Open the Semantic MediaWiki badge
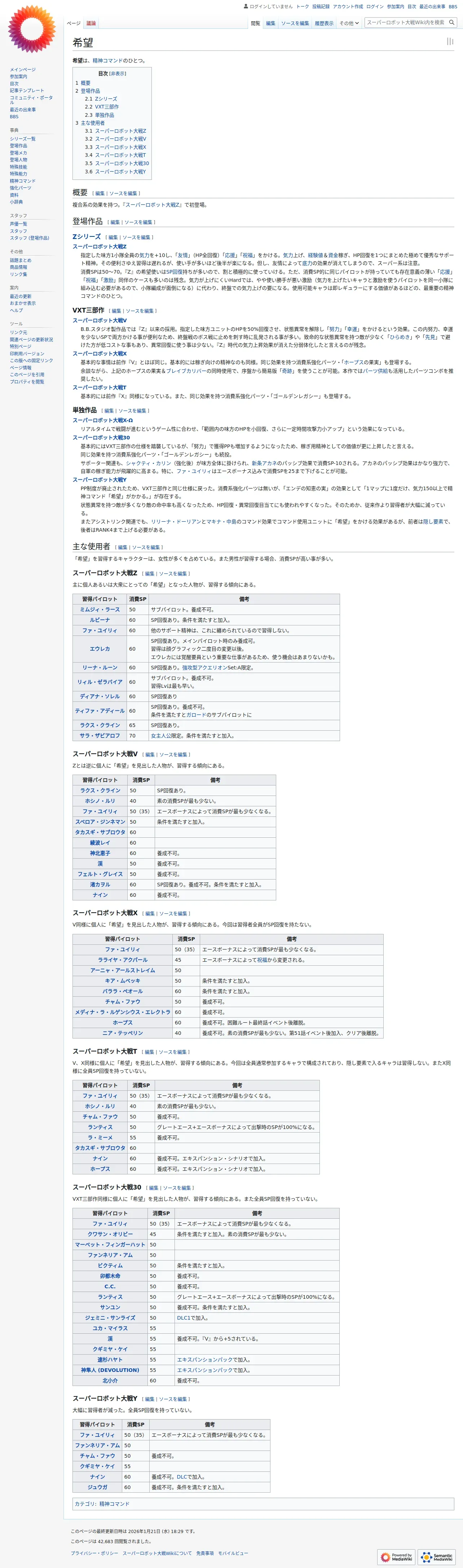The image size is (463, 1568). click(x=437, y=1556)
